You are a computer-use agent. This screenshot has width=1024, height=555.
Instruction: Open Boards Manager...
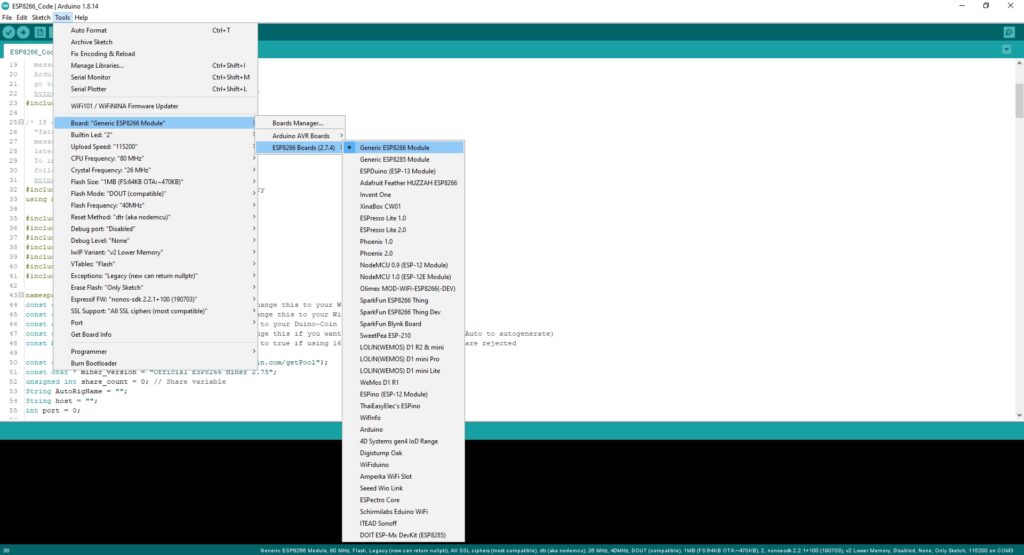(300, 123)
